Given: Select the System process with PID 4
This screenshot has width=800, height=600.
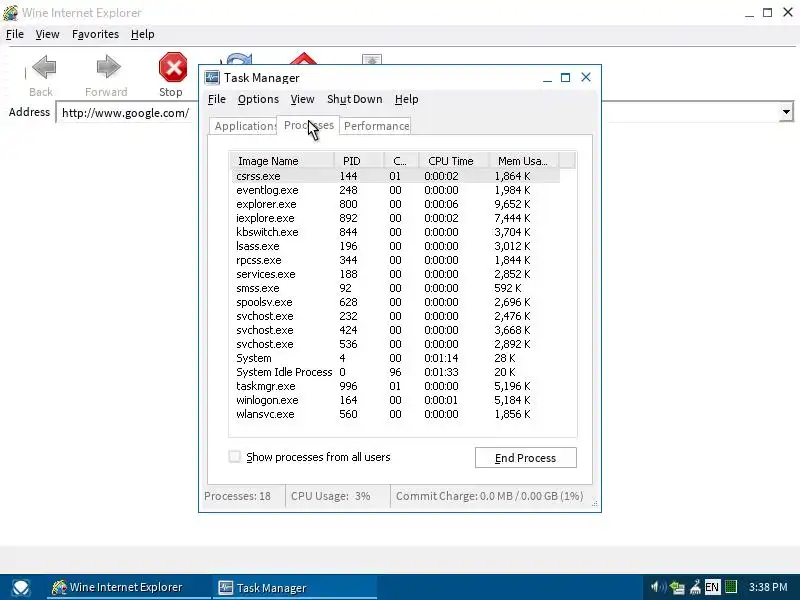Looking at the screenshot, I should 396,358.
